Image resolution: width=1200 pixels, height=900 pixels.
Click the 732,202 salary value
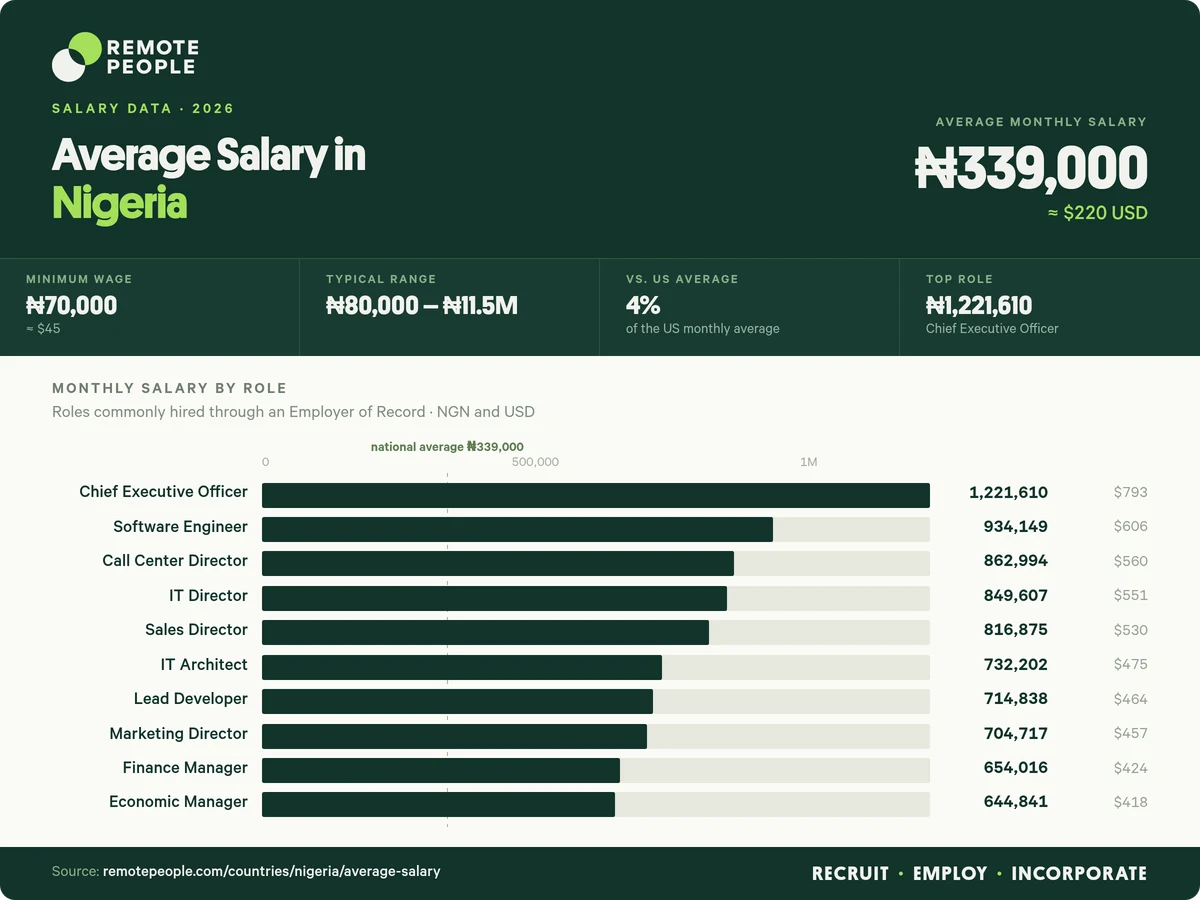point(1016,664)
